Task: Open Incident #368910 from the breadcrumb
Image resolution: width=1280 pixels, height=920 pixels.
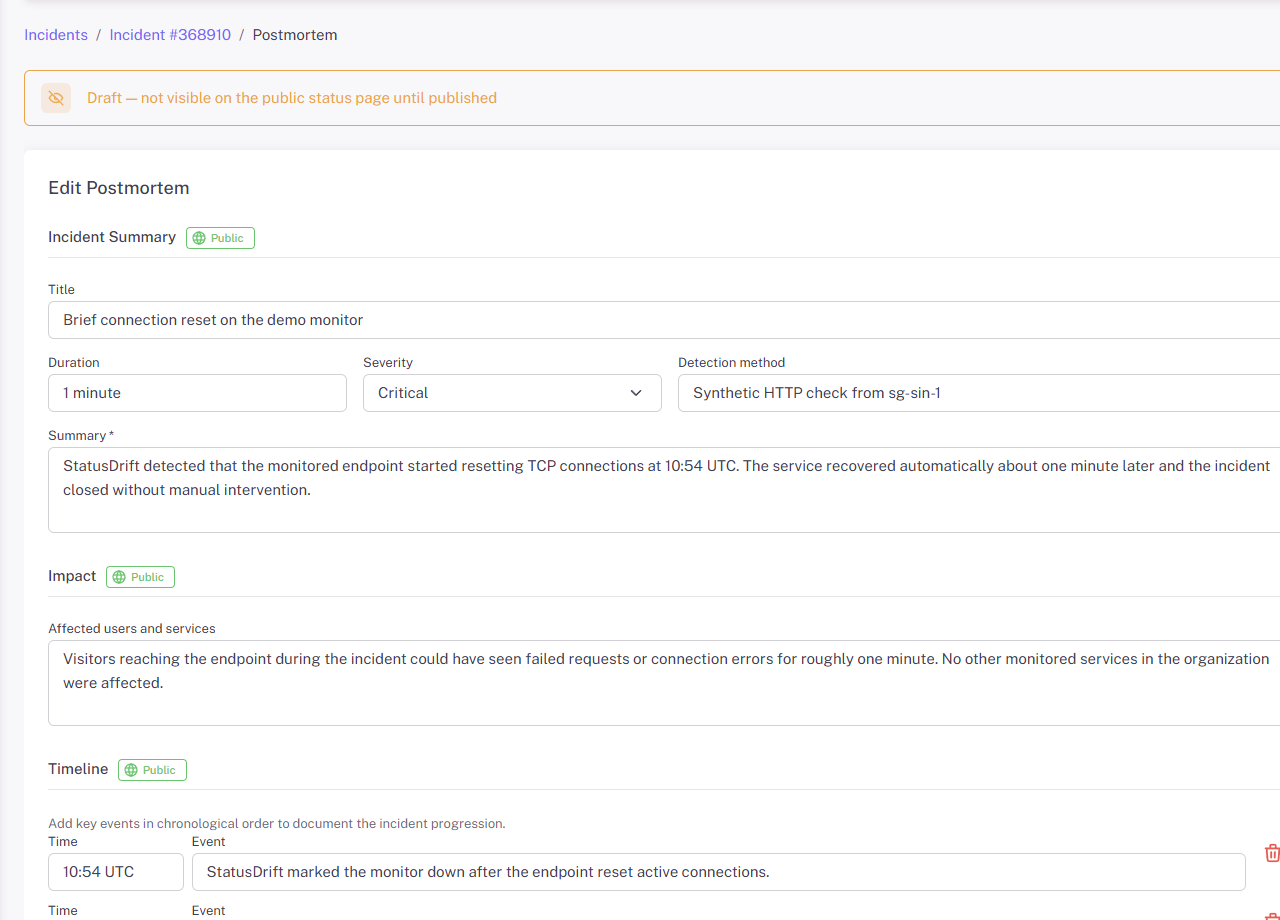Action: [170, 34]
